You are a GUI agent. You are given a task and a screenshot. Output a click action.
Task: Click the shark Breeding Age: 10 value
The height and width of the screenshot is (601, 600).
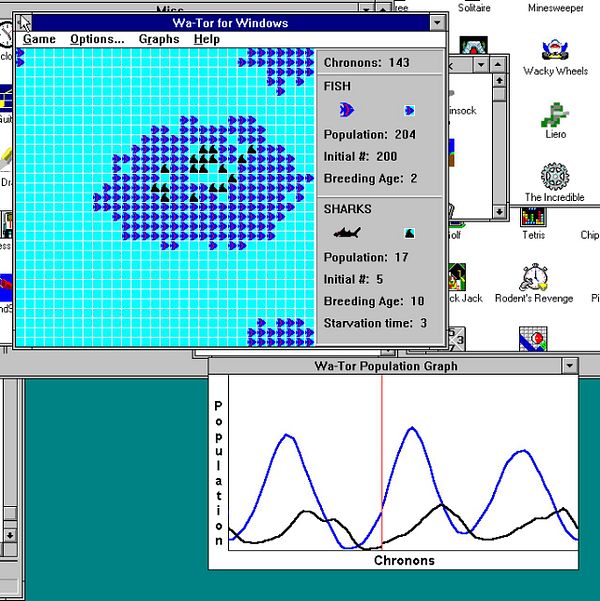[374, 301]
